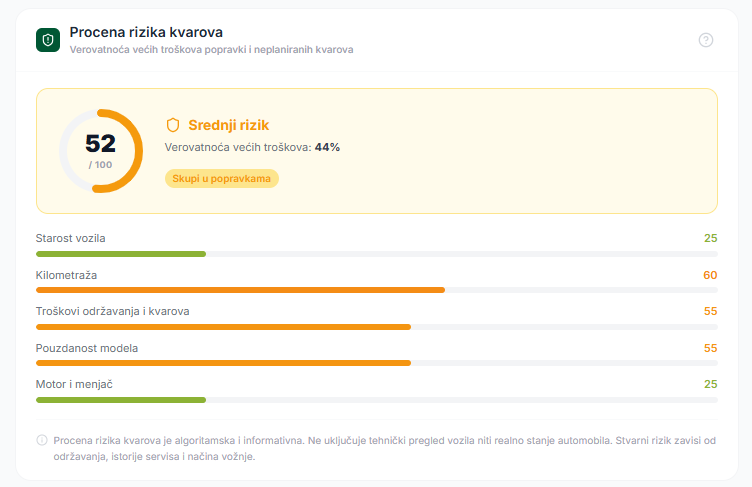Click the Motor i menjač progress bar
Screen dimensions: 752x487
pos(376,400)
